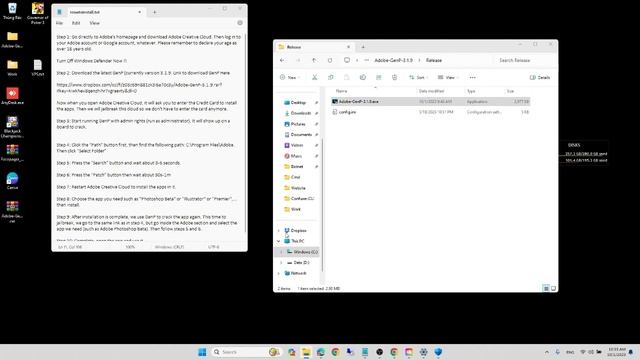Image resolution: width=640 pixels, height=360 pixels.
Task: Expand the Windows (C:) drive node
Action: (x=281, y=252)
